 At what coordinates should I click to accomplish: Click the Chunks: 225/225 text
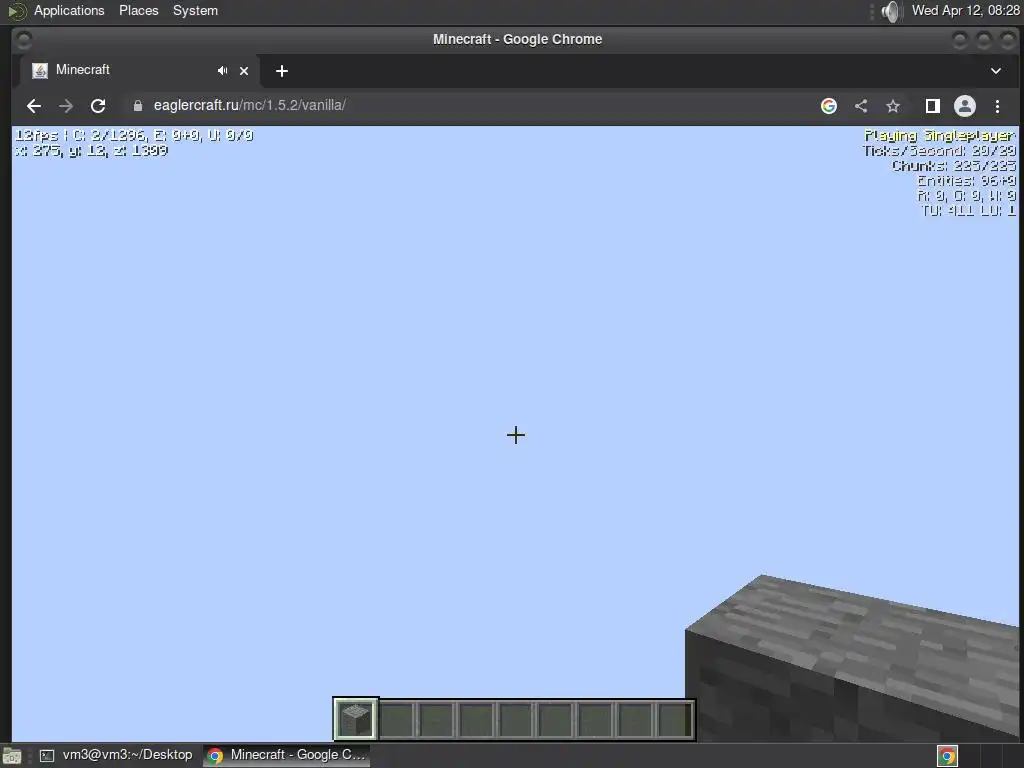click(x=954, y=165)
